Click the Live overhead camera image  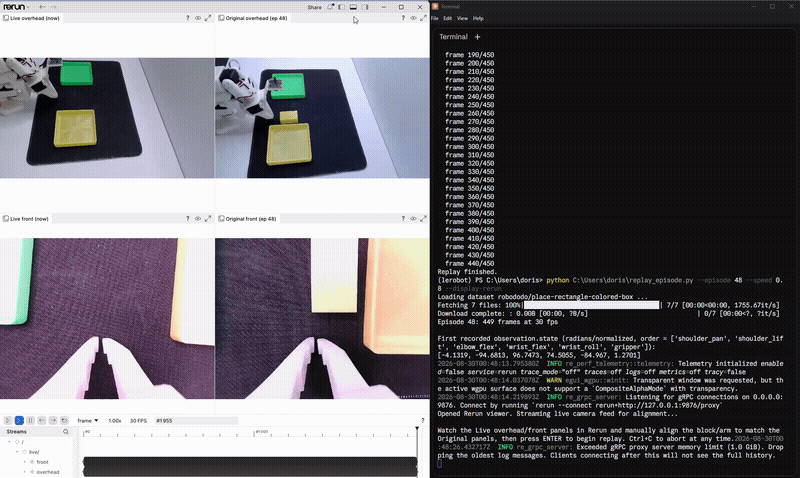[x=107, y=118]
